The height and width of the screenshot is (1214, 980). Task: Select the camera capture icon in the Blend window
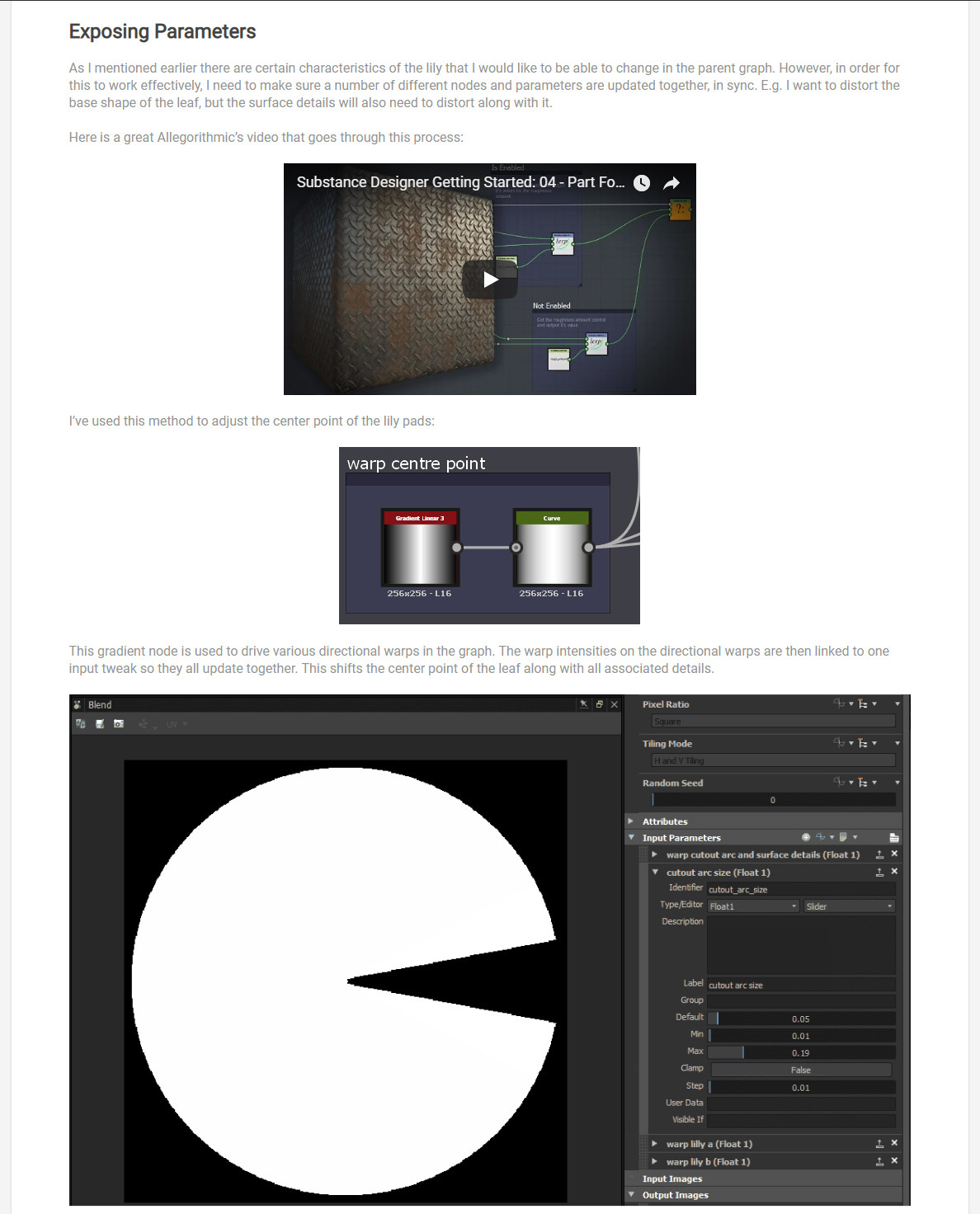tap(117, 723)
